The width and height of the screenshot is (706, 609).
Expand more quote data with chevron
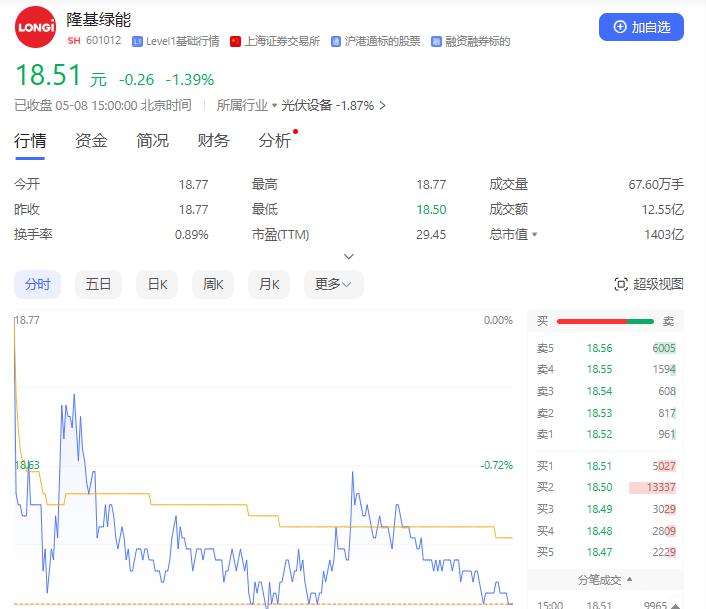pos(348,256)
